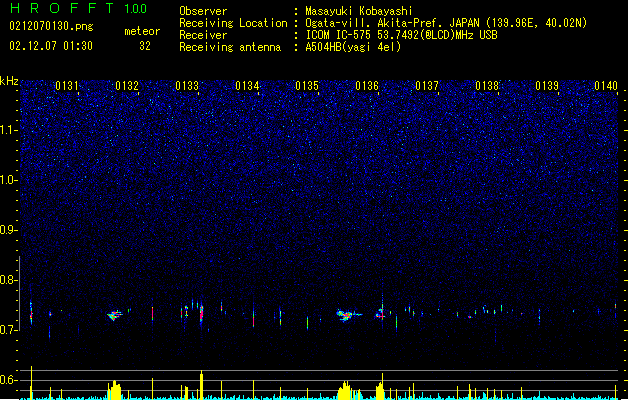629x400 pixels.
Task: Click the 0.7 kHz axis label
Action: point(9,330)
